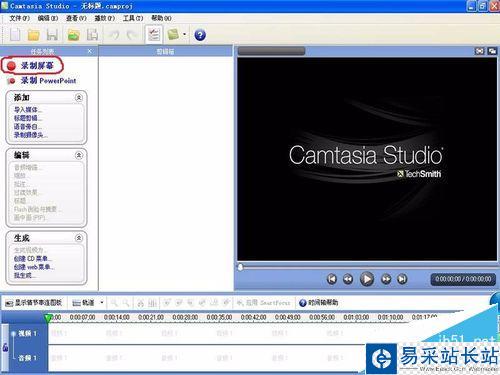Click the blue Help question-mark icon

(200, 35)
